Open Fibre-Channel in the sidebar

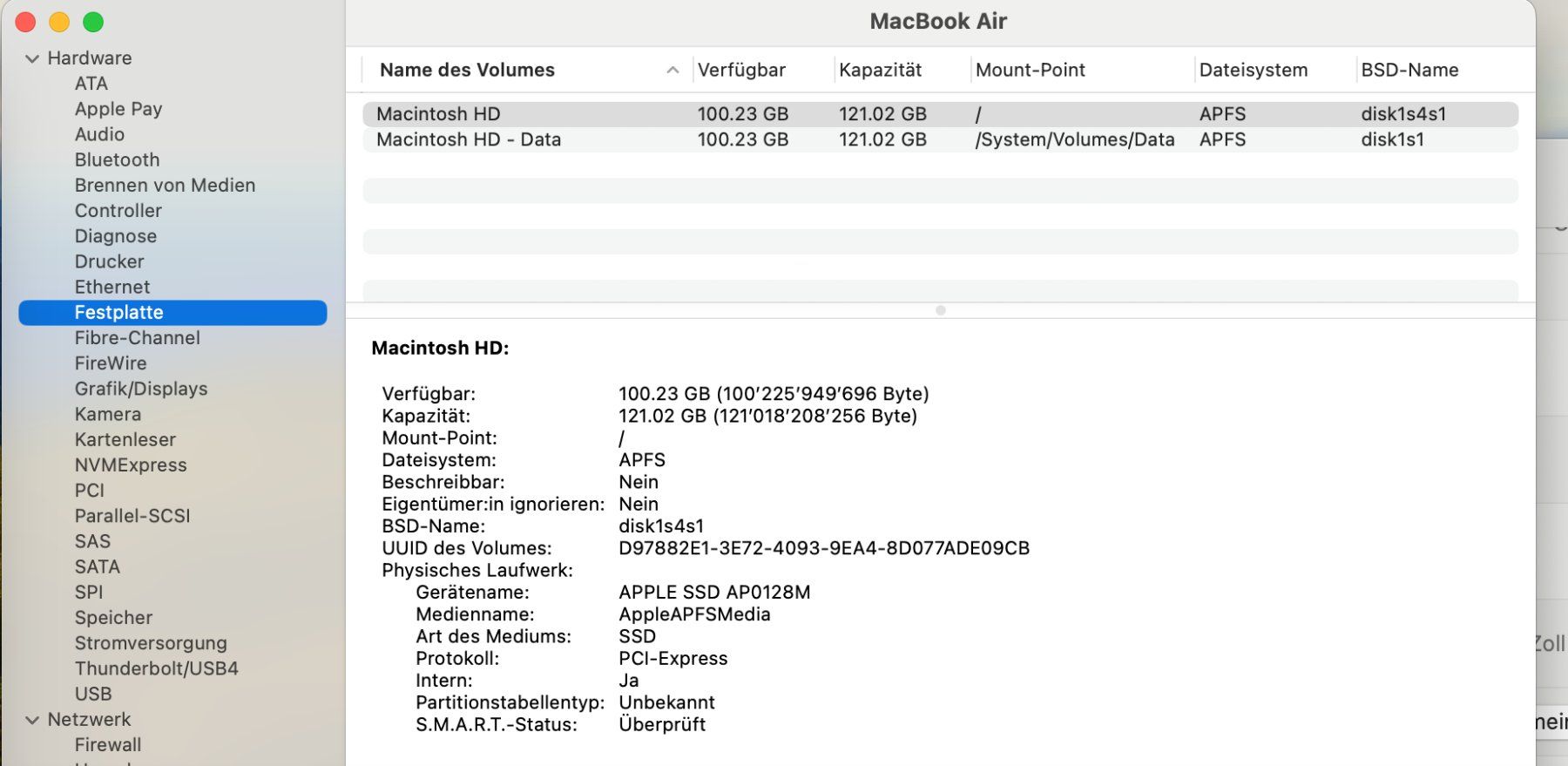pyautogui.click(x=137, y=337)
